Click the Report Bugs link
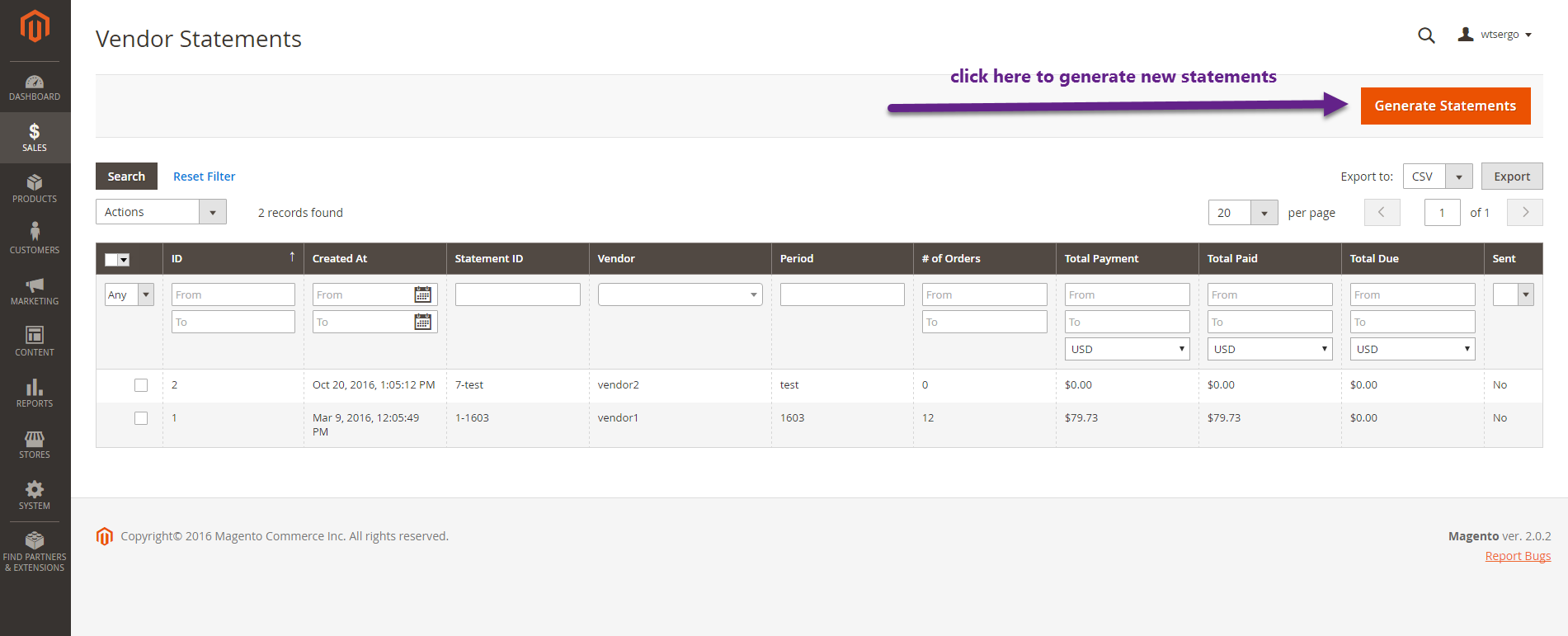This screenshot has width=1568, height=636. (1518, 556)
